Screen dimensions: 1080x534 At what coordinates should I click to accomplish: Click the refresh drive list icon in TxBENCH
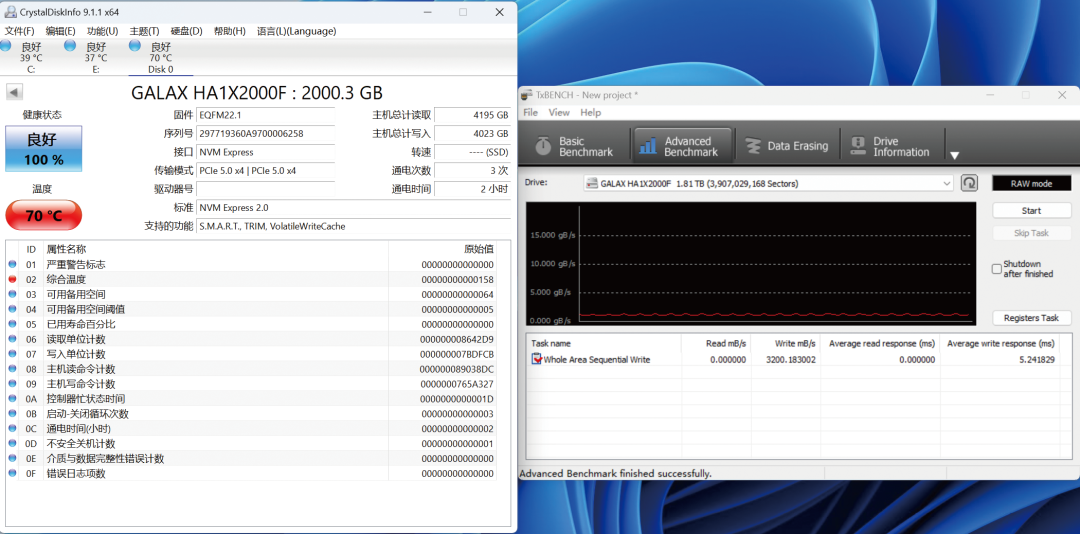click(969, 183)
